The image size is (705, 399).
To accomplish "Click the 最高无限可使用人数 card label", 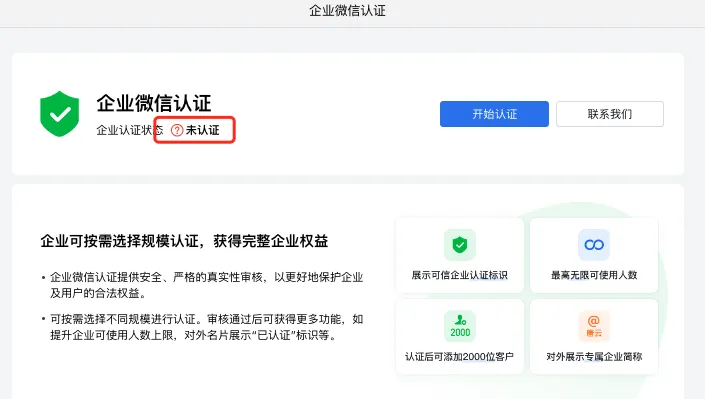I will click(x=594, y=275).
